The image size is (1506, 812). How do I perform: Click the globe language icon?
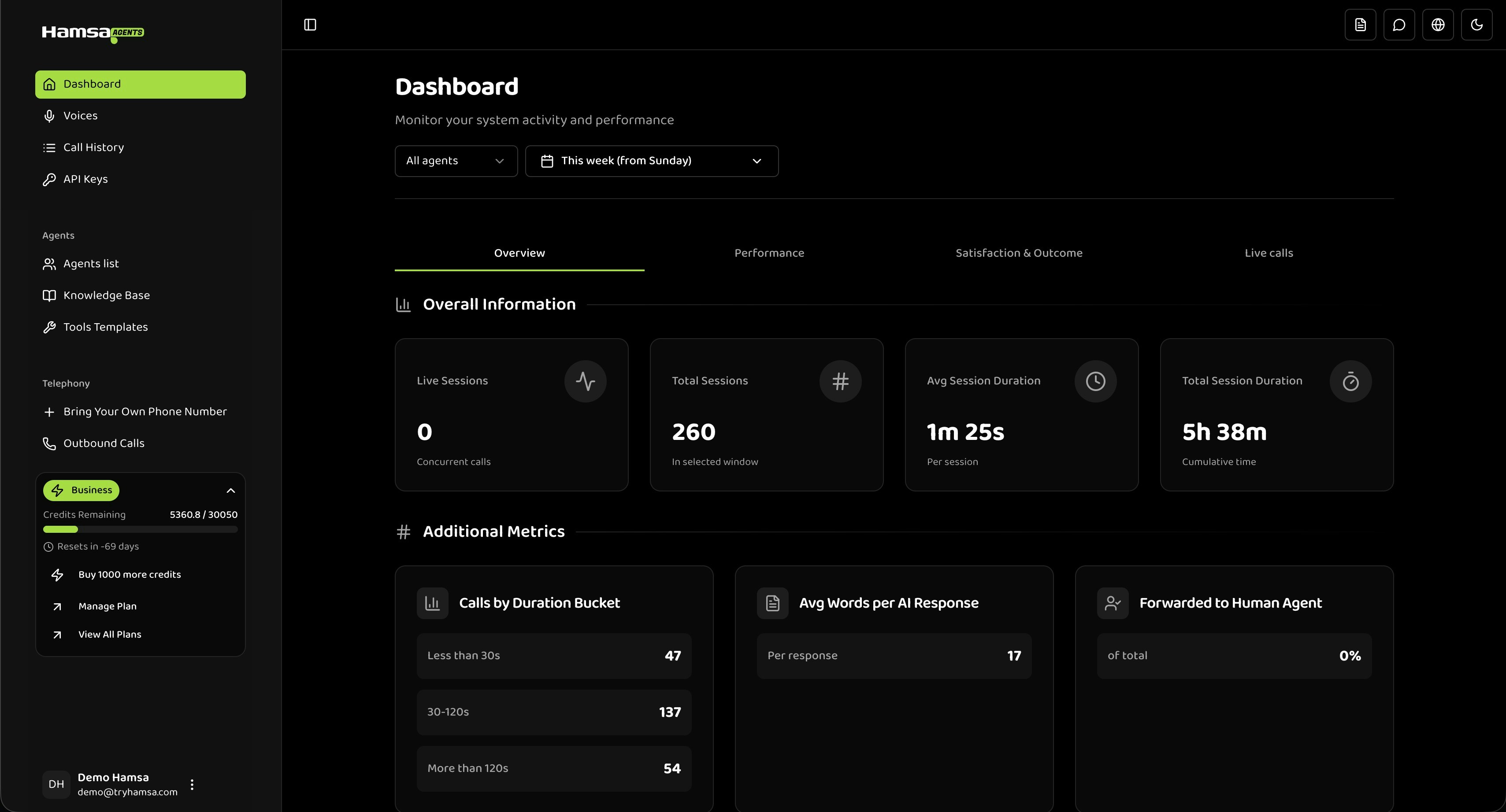point(1438,25)
